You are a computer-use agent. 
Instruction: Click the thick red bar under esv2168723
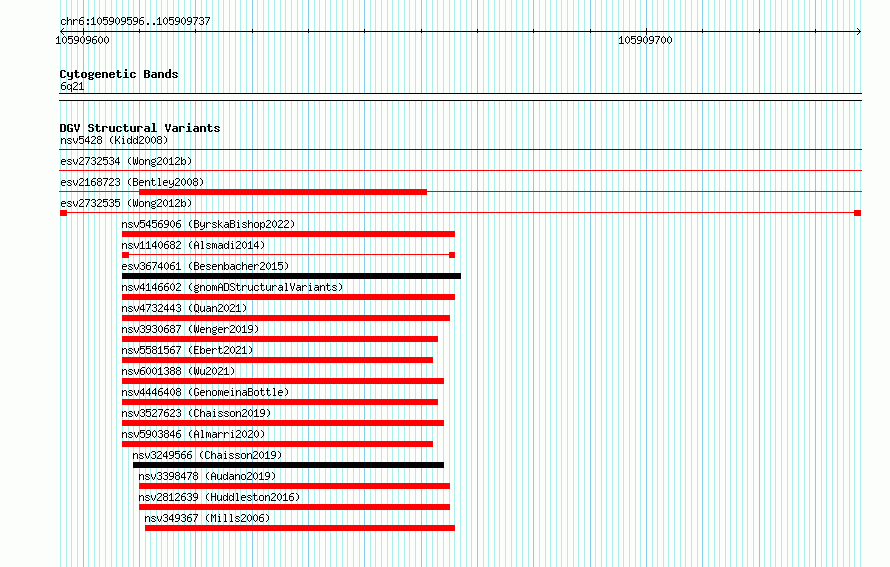(x=283, y=192)
